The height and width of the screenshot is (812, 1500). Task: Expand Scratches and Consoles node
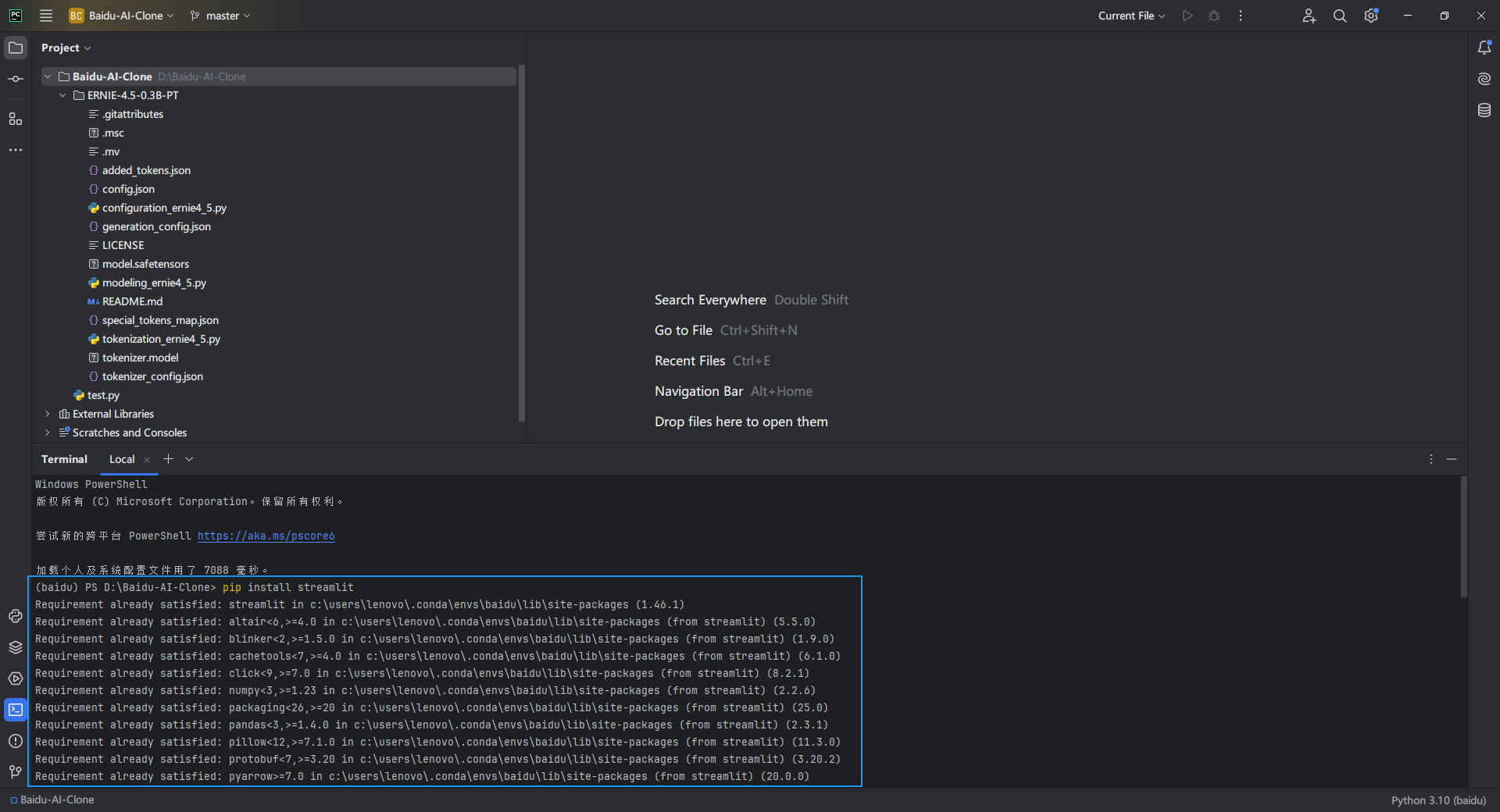[x=48, y=433]
